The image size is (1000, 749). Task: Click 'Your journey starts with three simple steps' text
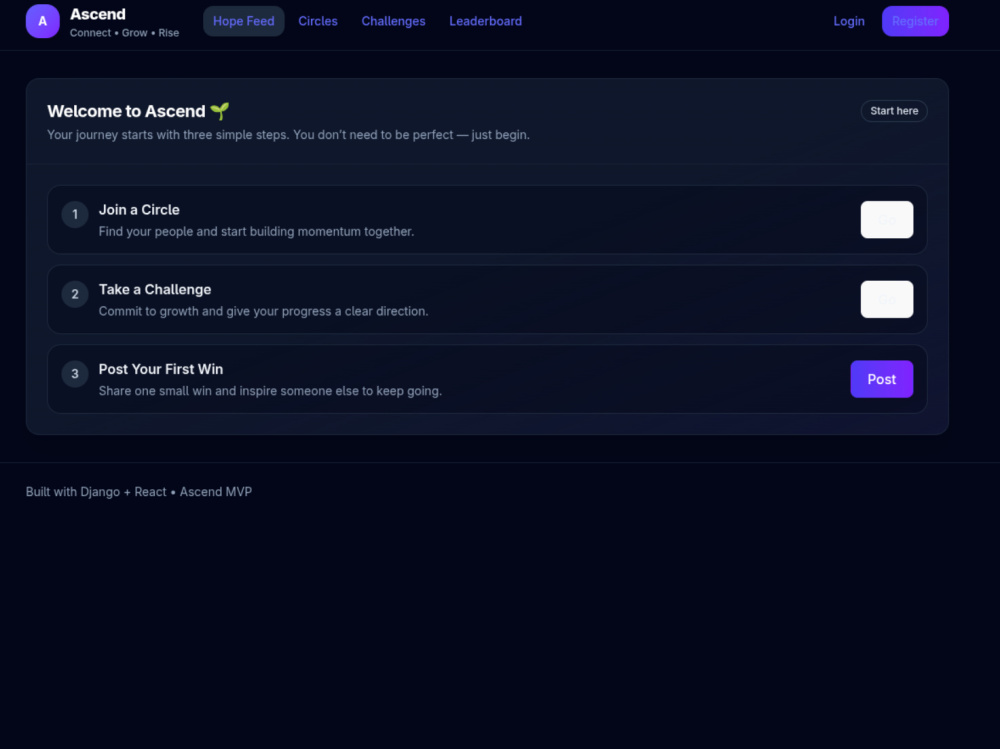click(x=288, y=135)
